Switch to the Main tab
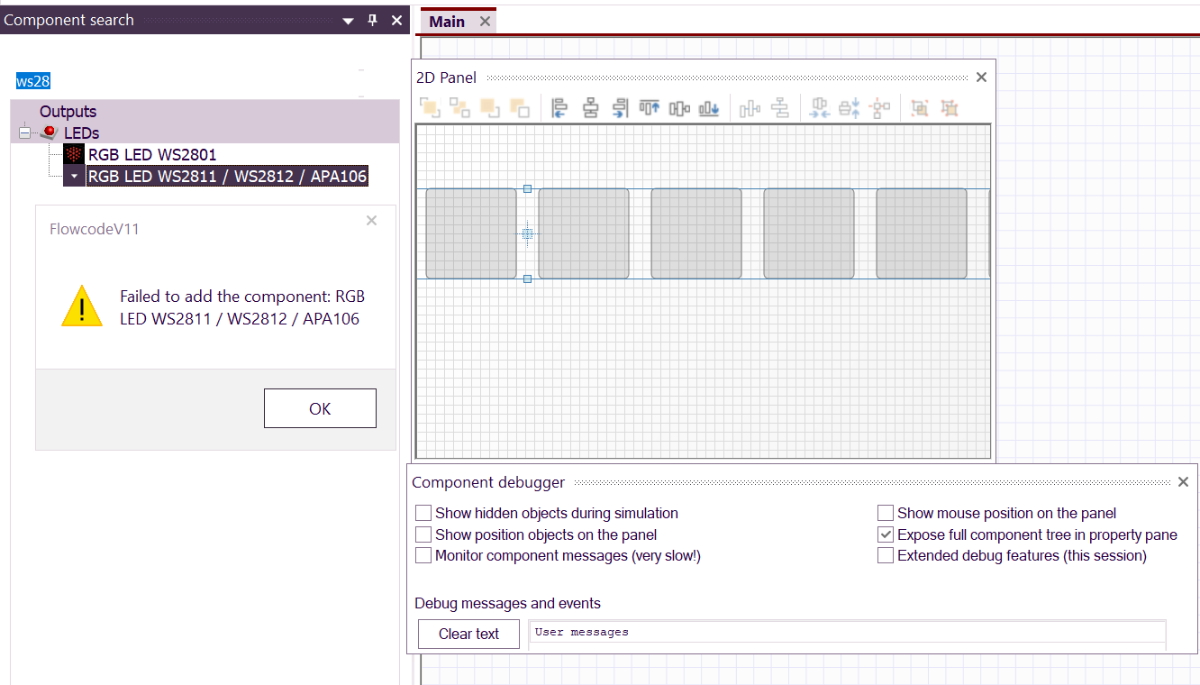The width and height of the screenshot is (1200, 685). coord(446,21)
